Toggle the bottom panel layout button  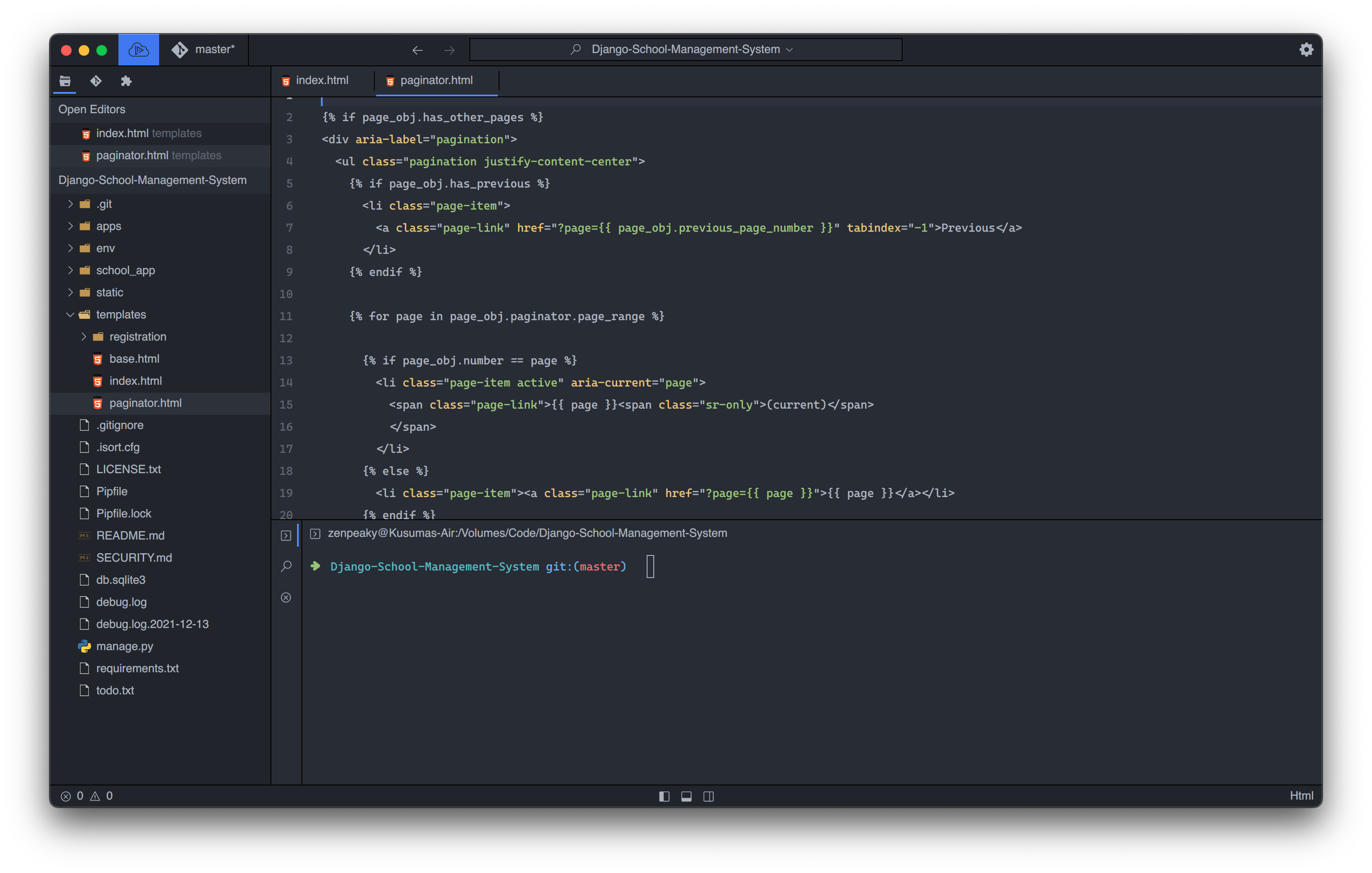point(686,796)
